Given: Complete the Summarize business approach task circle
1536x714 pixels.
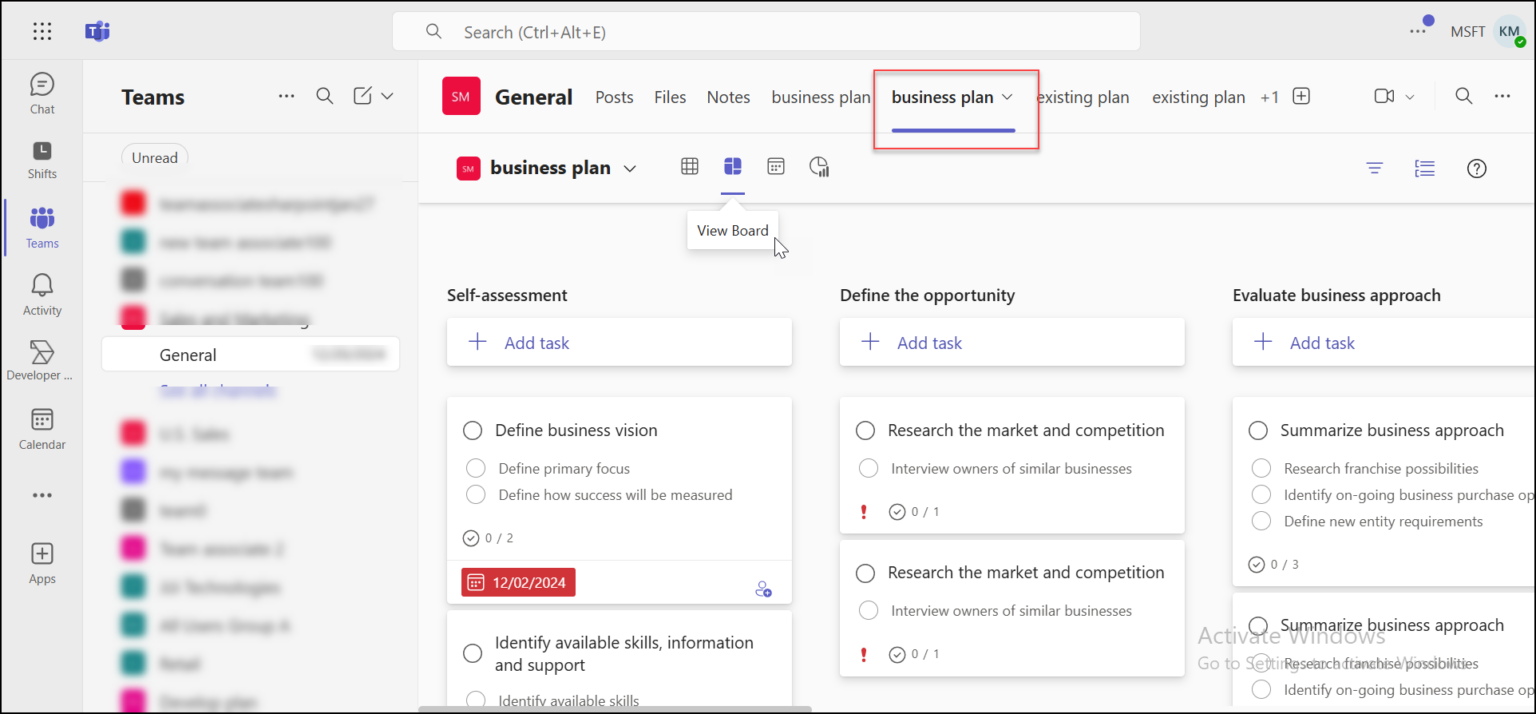Looking at the screenshot, I should click(x=1258, y=430).
